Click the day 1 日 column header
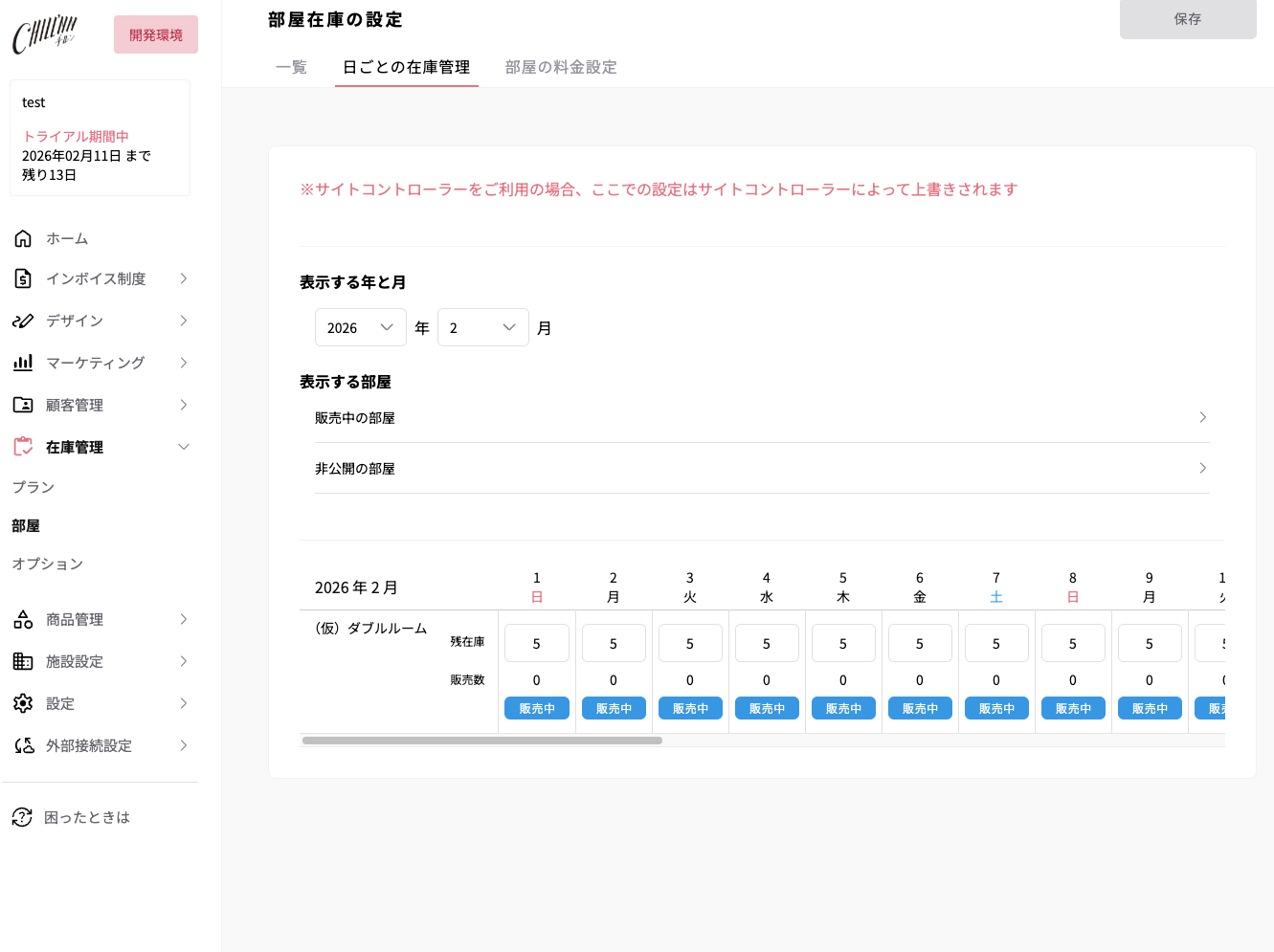 (x=537, y=587)
